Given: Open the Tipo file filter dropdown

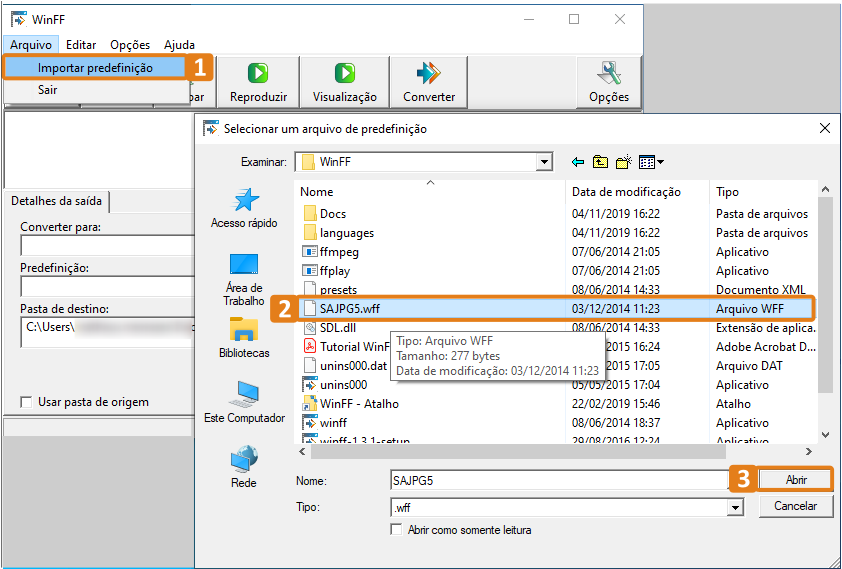Looking at the screenshot, I should point(735,508).
